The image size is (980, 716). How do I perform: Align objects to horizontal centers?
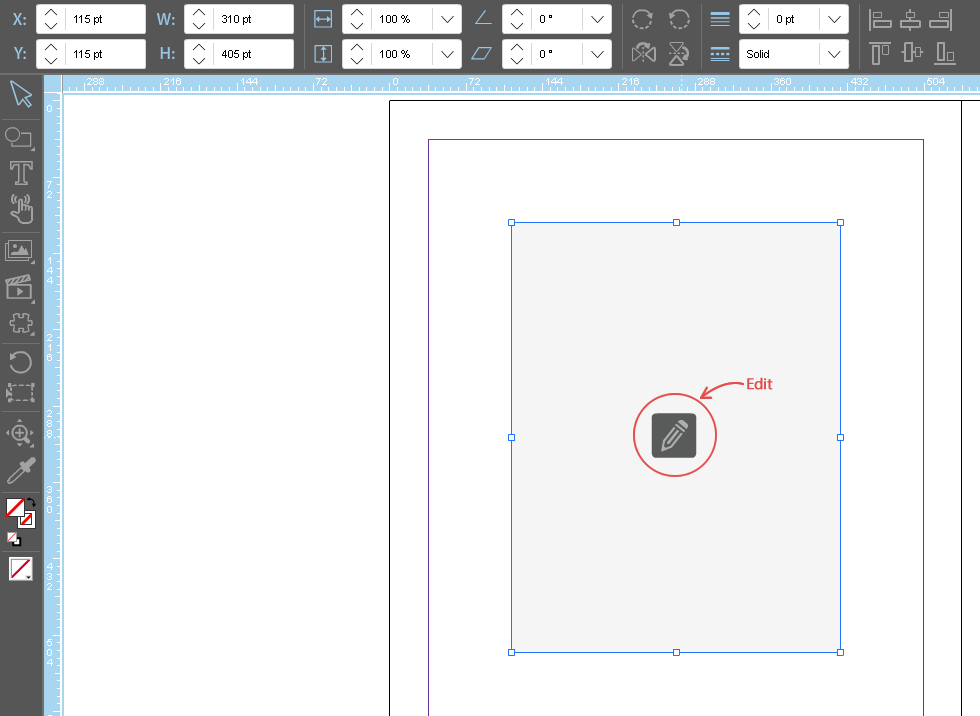click(910, 19)
